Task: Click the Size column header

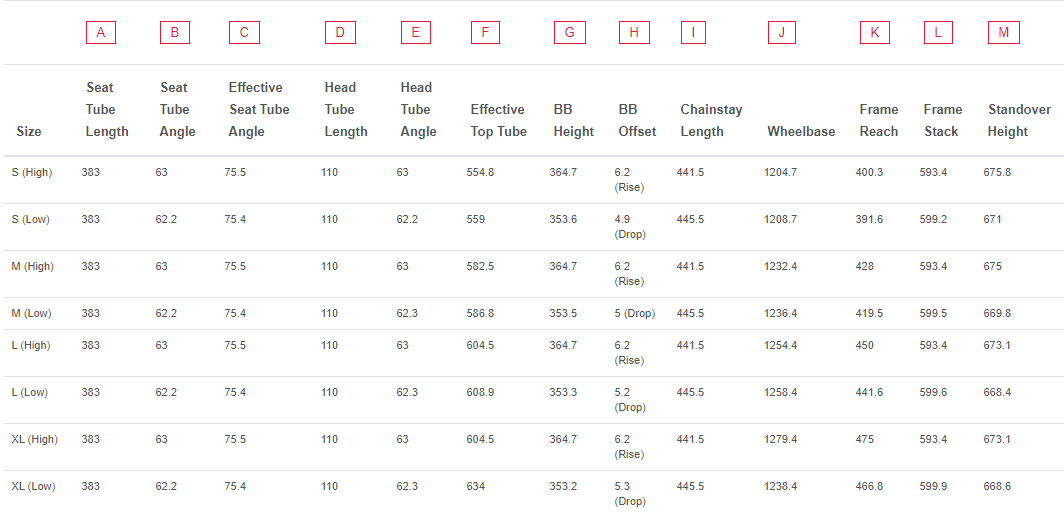Action: click(28, 132)
